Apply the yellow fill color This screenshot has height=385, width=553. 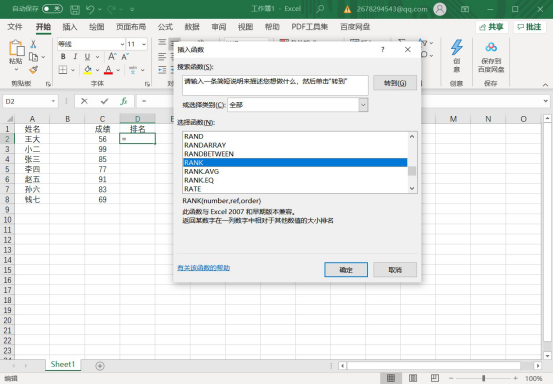(x=88, y=70)
